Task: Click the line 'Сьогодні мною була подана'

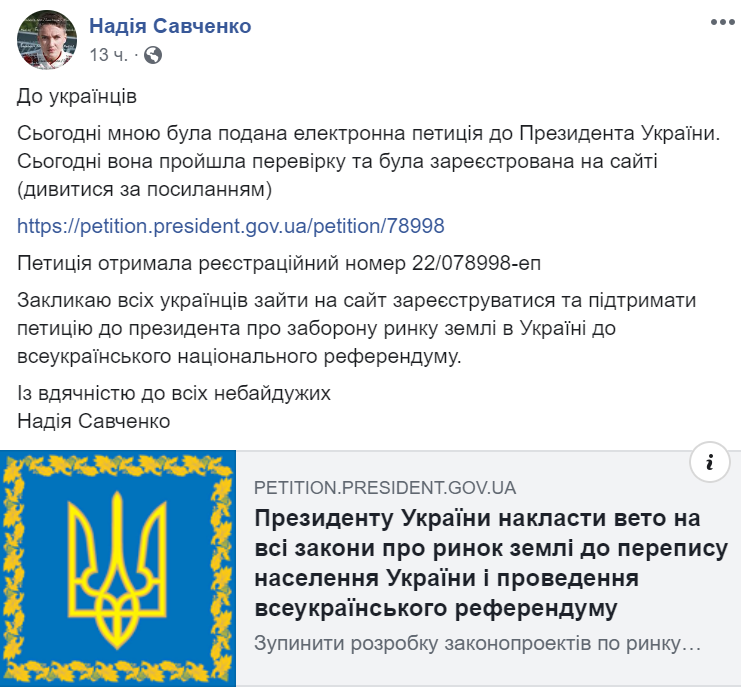Action: 369,134
